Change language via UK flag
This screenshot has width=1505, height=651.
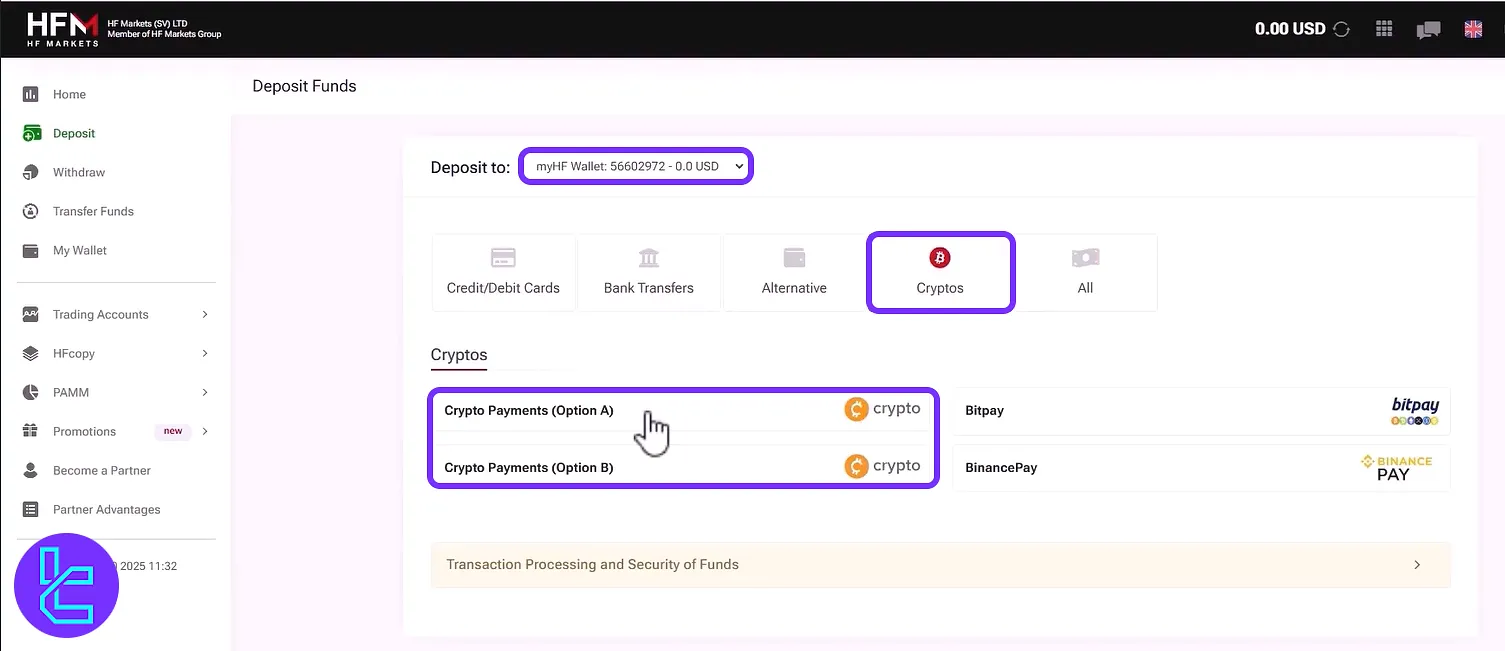[1473, 29]
